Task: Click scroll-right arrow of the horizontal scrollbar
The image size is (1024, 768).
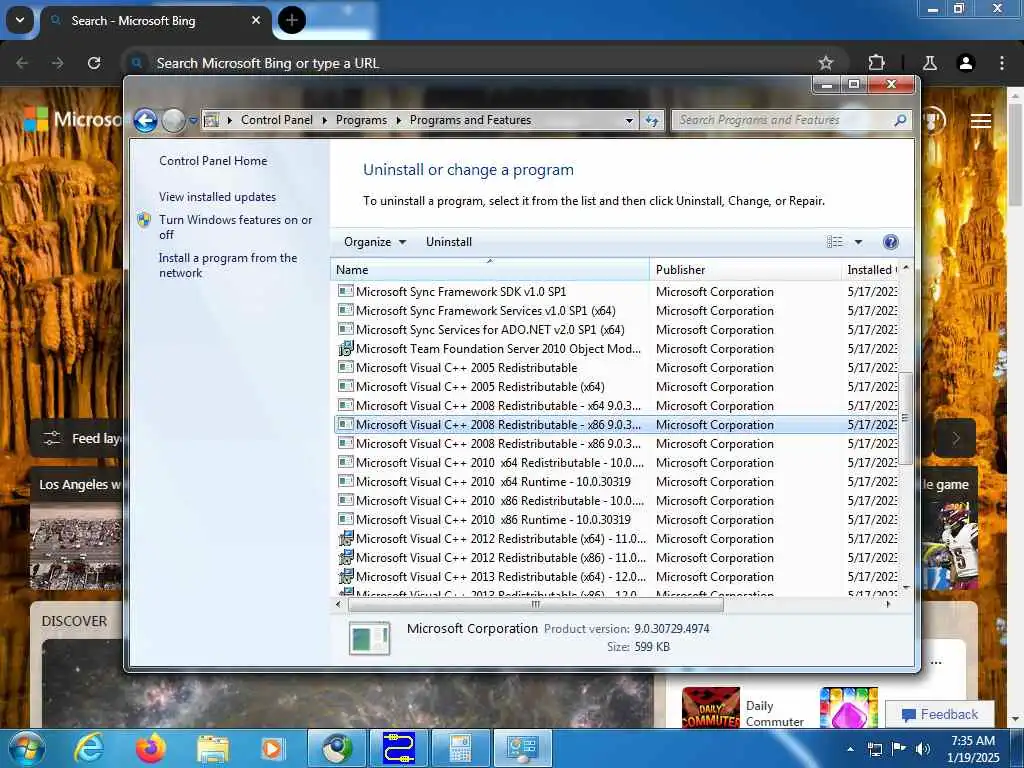Action: (888, 605)
